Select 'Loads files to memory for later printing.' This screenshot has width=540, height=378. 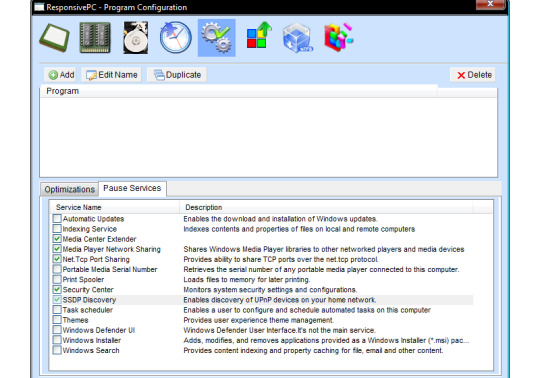pos(247,280)
